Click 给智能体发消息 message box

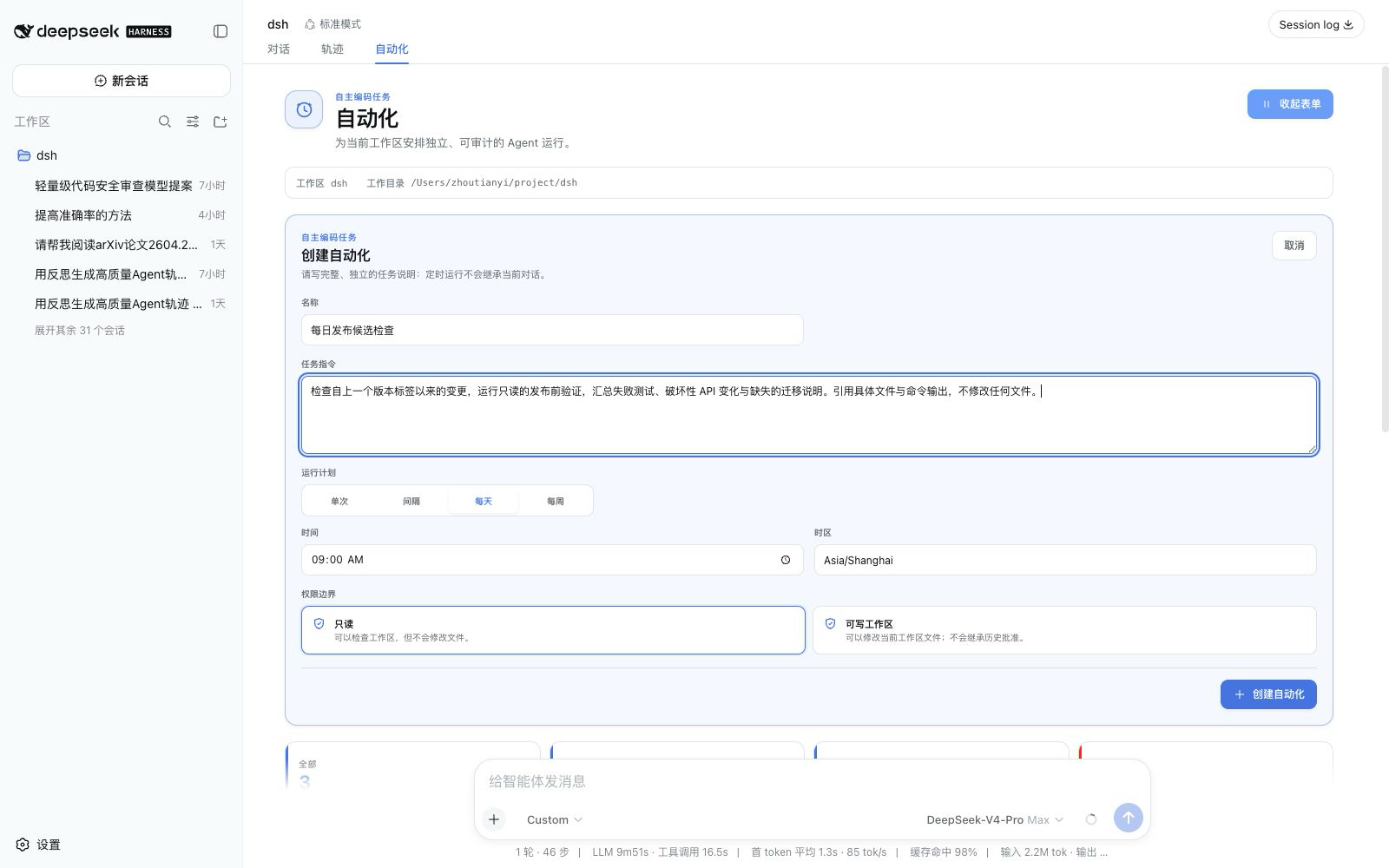[812, 781]
